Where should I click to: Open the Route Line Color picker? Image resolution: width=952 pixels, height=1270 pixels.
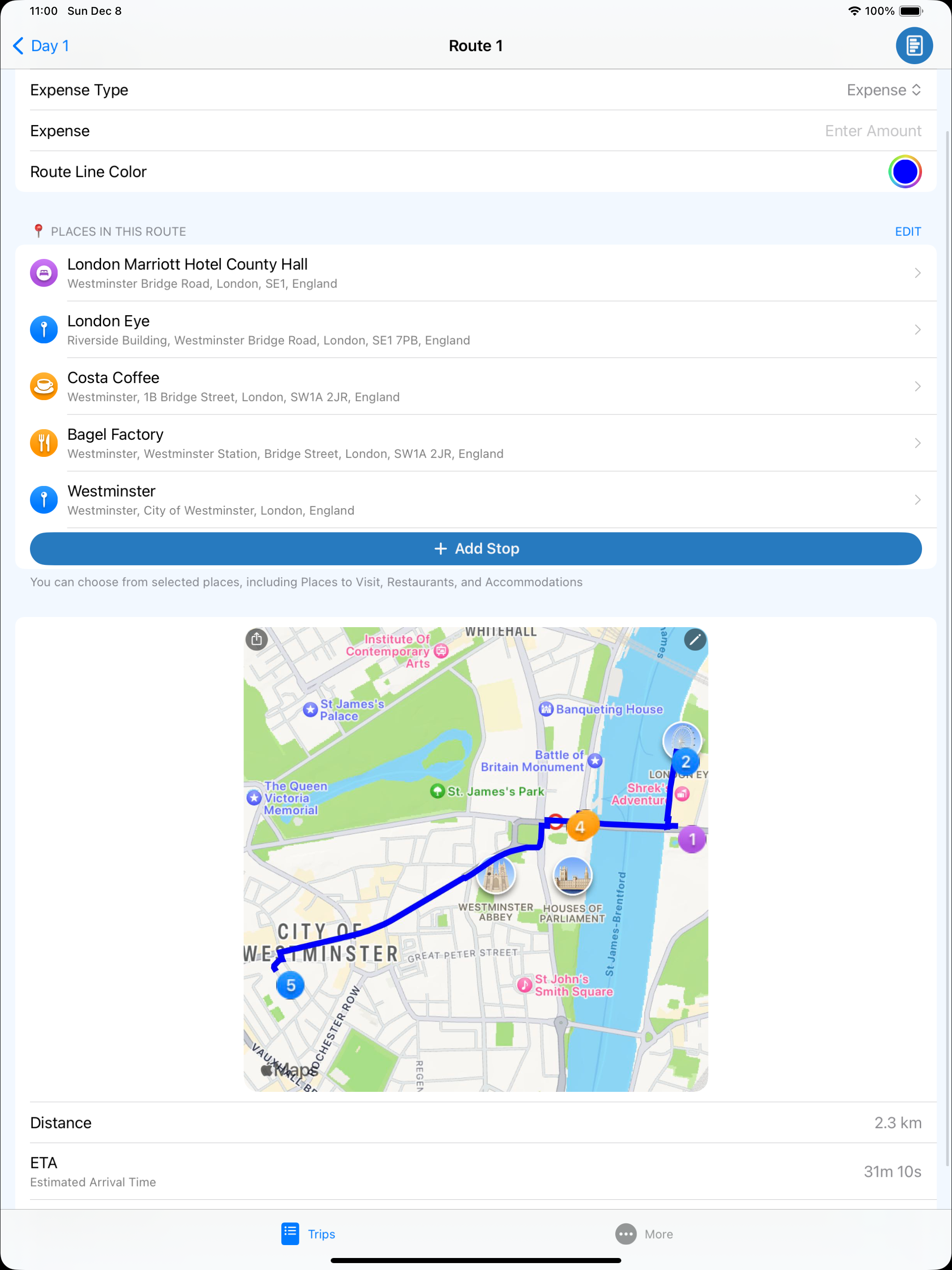905,172
